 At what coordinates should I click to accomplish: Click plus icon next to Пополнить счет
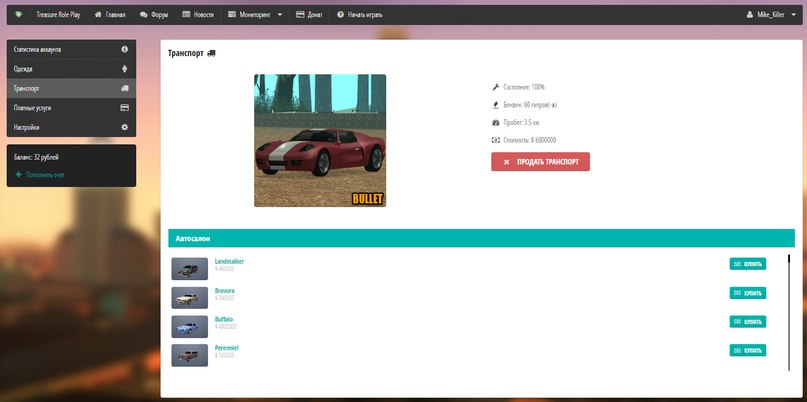(x=19, y=175)
